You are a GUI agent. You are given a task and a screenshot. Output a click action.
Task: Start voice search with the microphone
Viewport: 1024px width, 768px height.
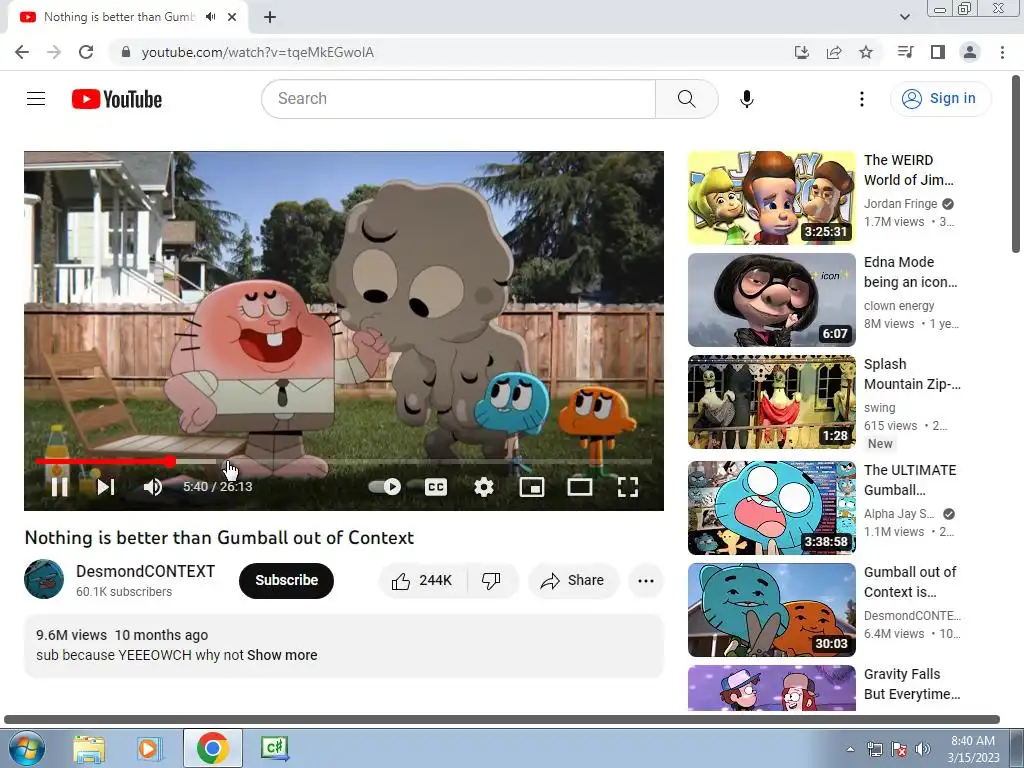[x=746, y=99]
